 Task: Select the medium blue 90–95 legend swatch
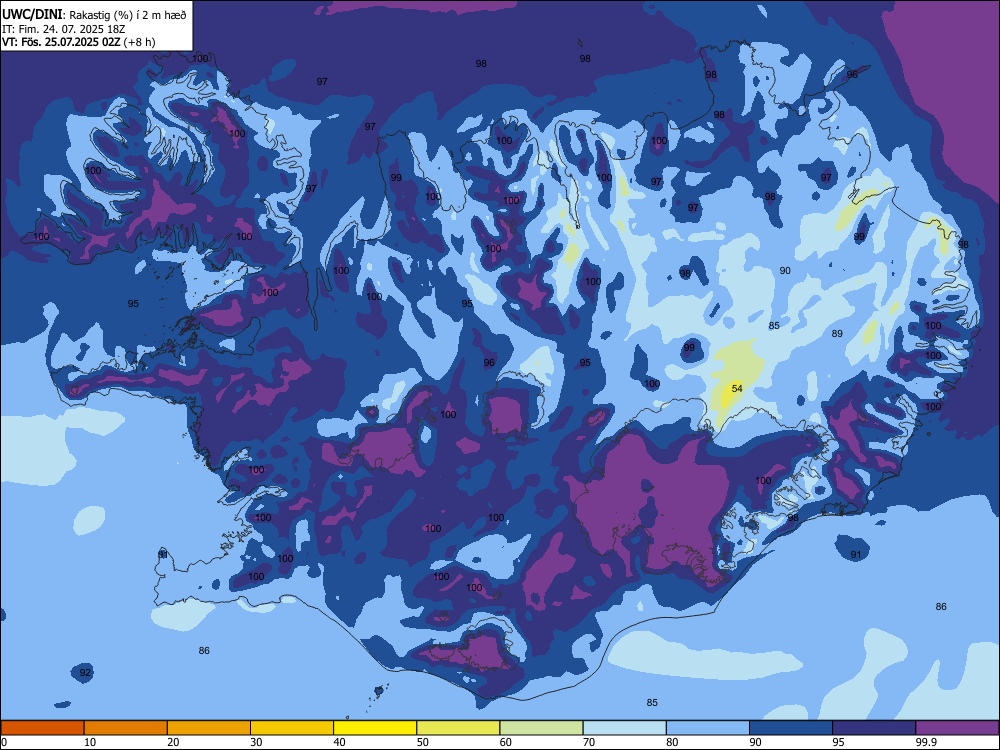click(x=791, y=728)
